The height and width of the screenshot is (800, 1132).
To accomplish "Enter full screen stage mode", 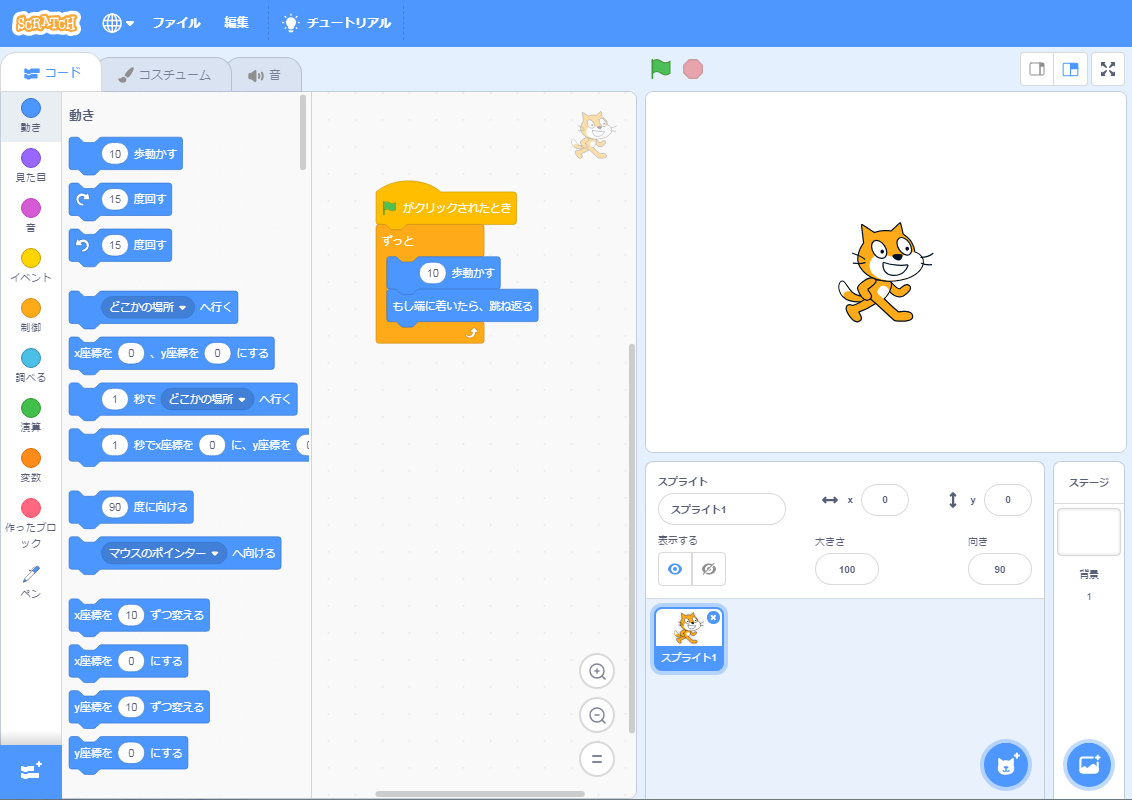I will coord(1108,69).
